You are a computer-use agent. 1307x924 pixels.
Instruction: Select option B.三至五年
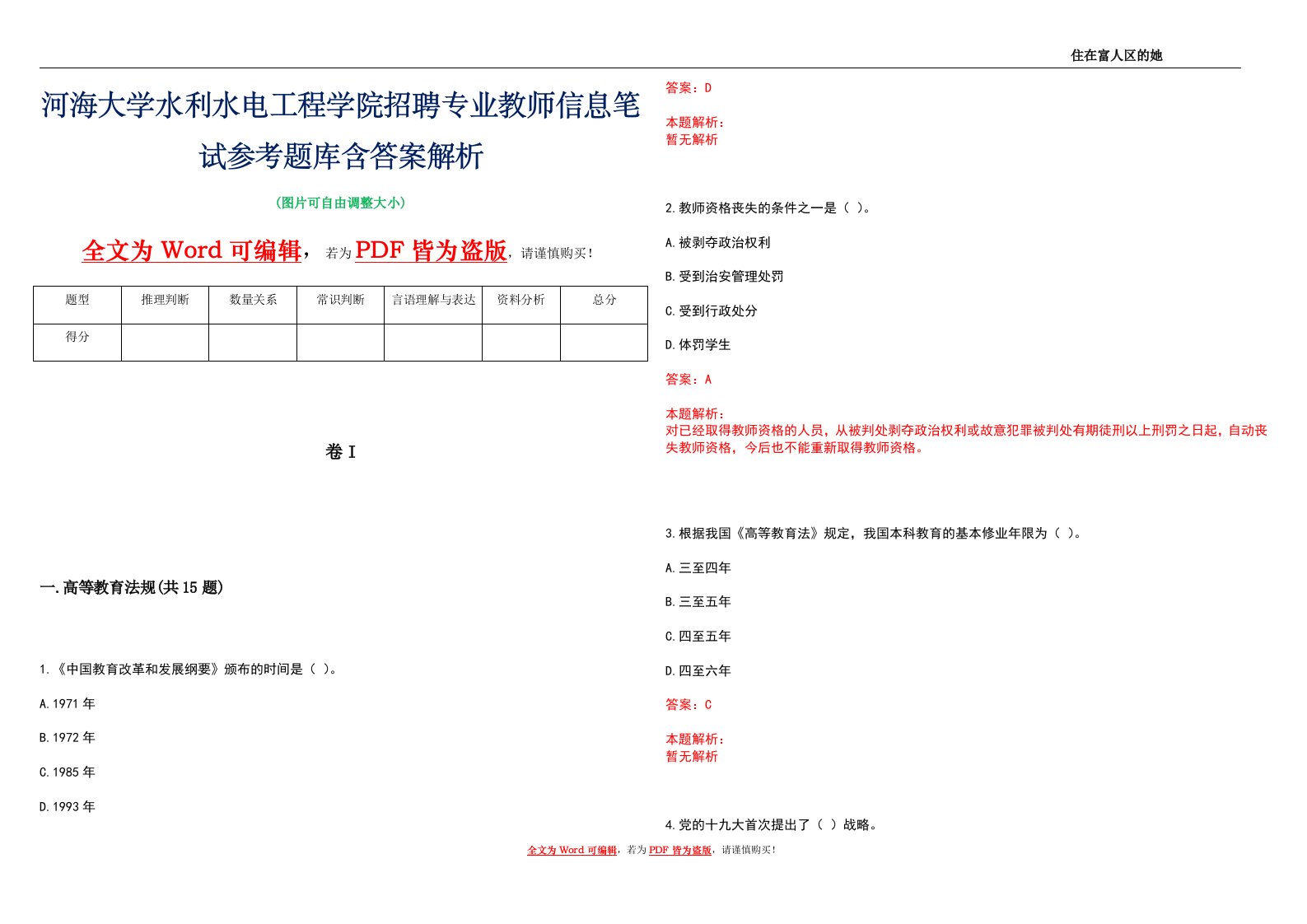coord(698,601)
